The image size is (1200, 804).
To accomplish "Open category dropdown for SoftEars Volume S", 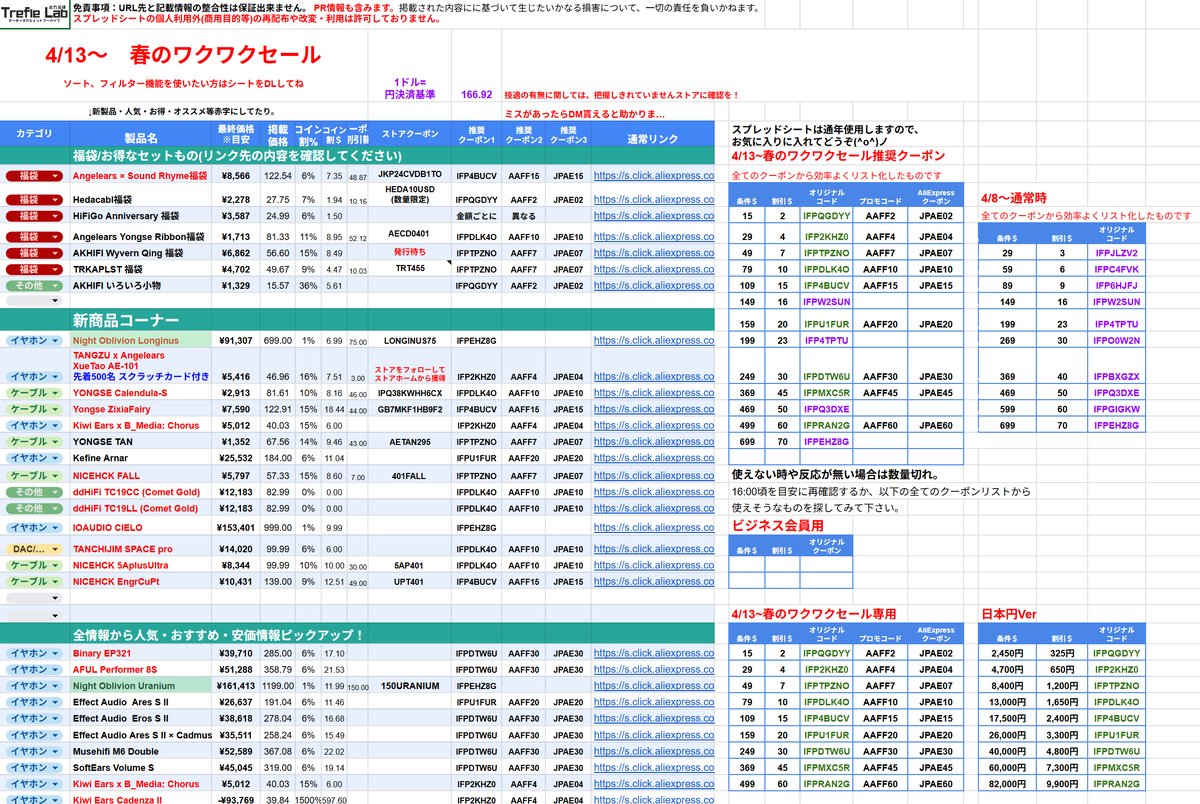I will pos(34,768).
